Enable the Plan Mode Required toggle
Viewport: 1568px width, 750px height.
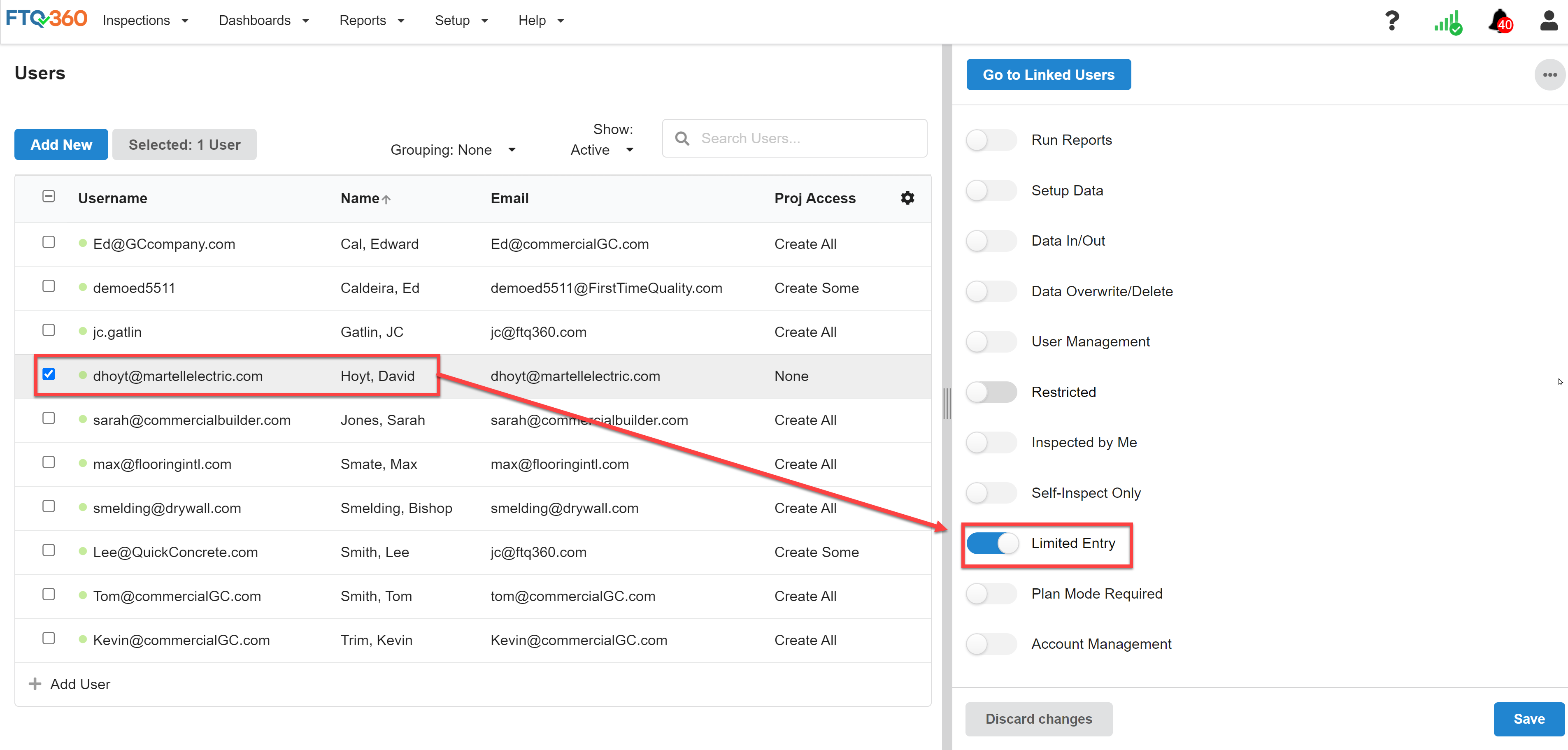991,594
